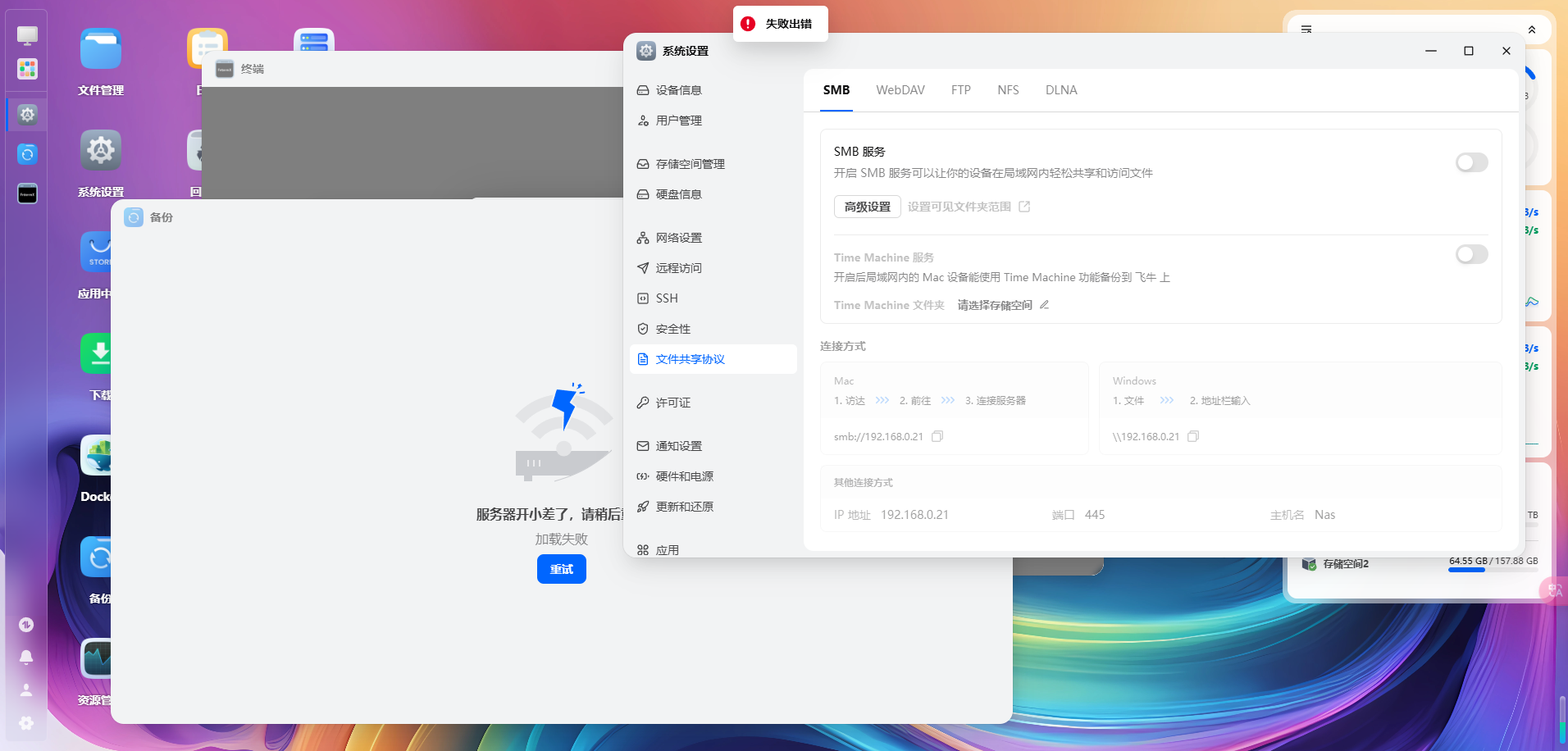Launch 系统设置 from its desktop icon
1568x751 pixels.
click(101, 150)
